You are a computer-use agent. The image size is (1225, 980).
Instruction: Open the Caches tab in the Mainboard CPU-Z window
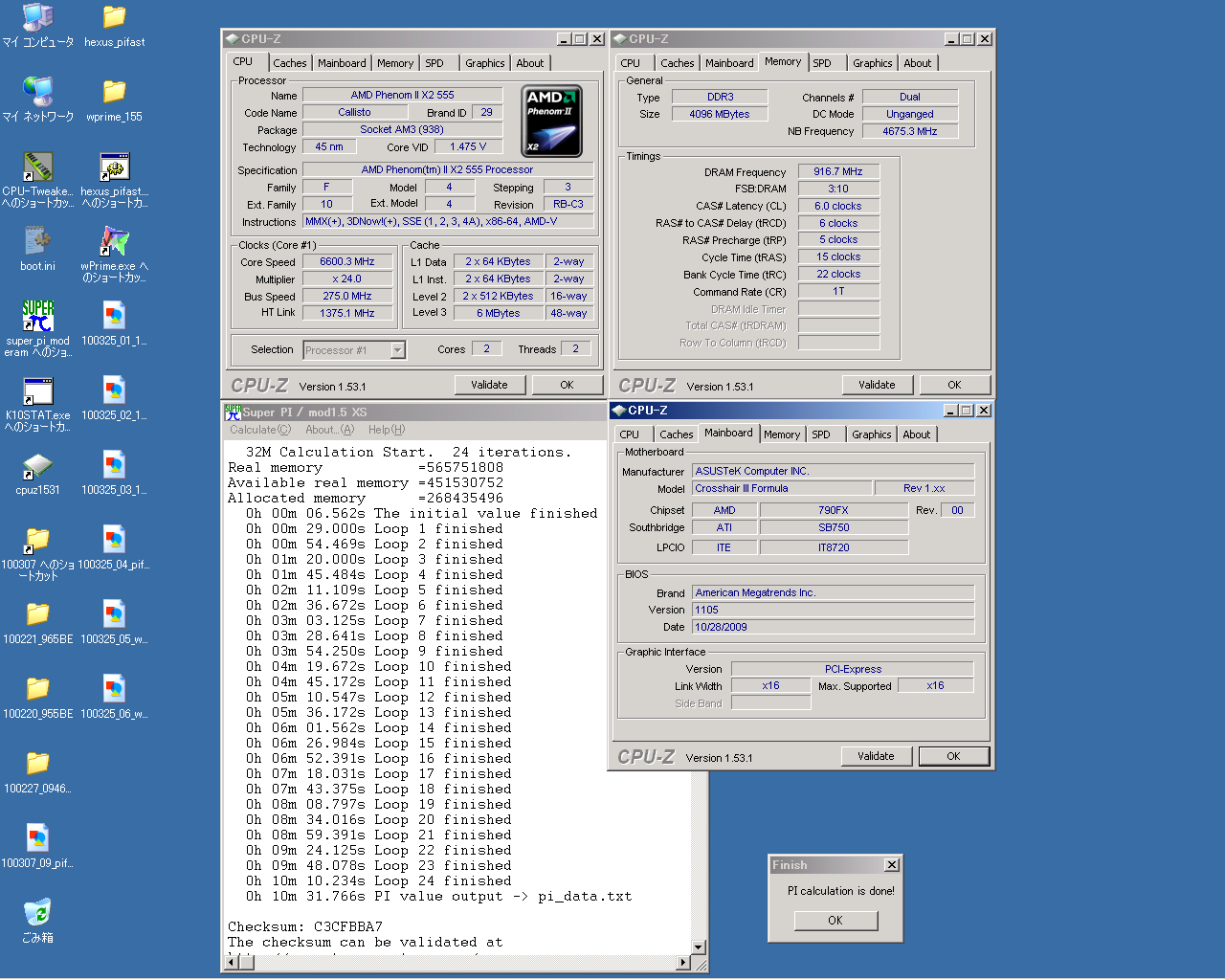pyautogui.click(x=676, y=434)
